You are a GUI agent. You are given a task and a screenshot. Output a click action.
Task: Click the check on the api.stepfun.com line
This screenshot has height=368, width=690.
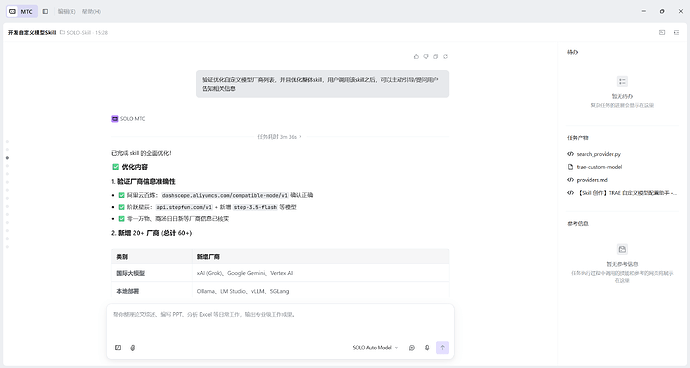[x=121, y=207]
